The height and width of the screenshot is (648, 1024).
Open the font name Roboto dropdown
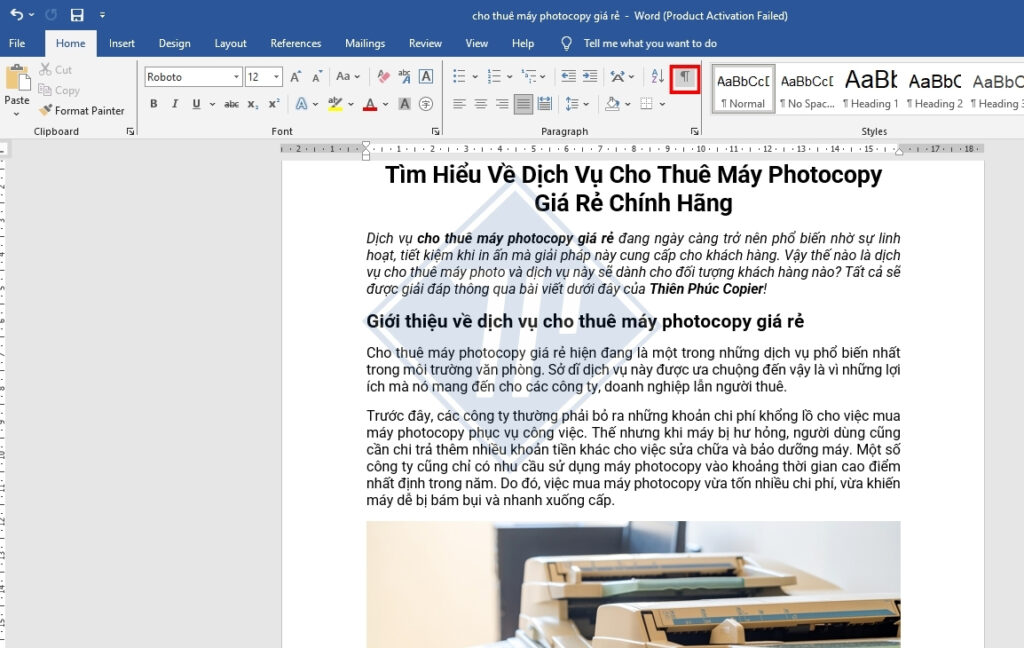pyautogui.click(x=236, y=76)
